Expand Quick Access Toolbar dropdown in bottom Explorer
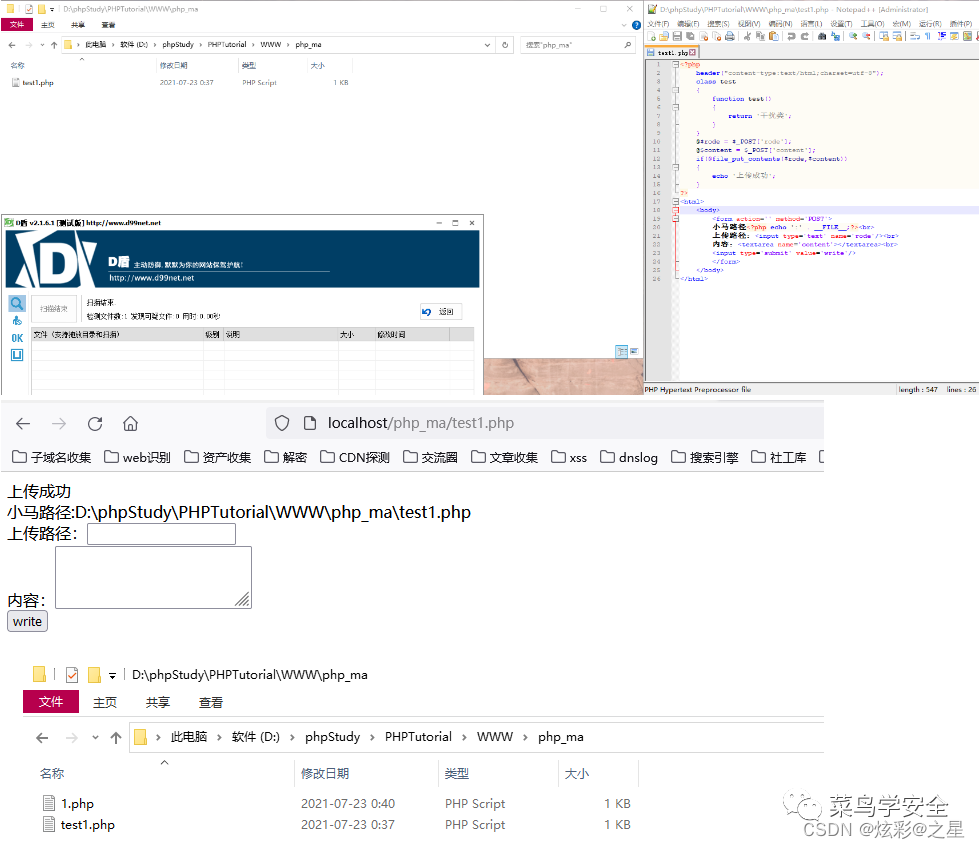980x849 pixels. pyautogui.click(x=112, y=675)
